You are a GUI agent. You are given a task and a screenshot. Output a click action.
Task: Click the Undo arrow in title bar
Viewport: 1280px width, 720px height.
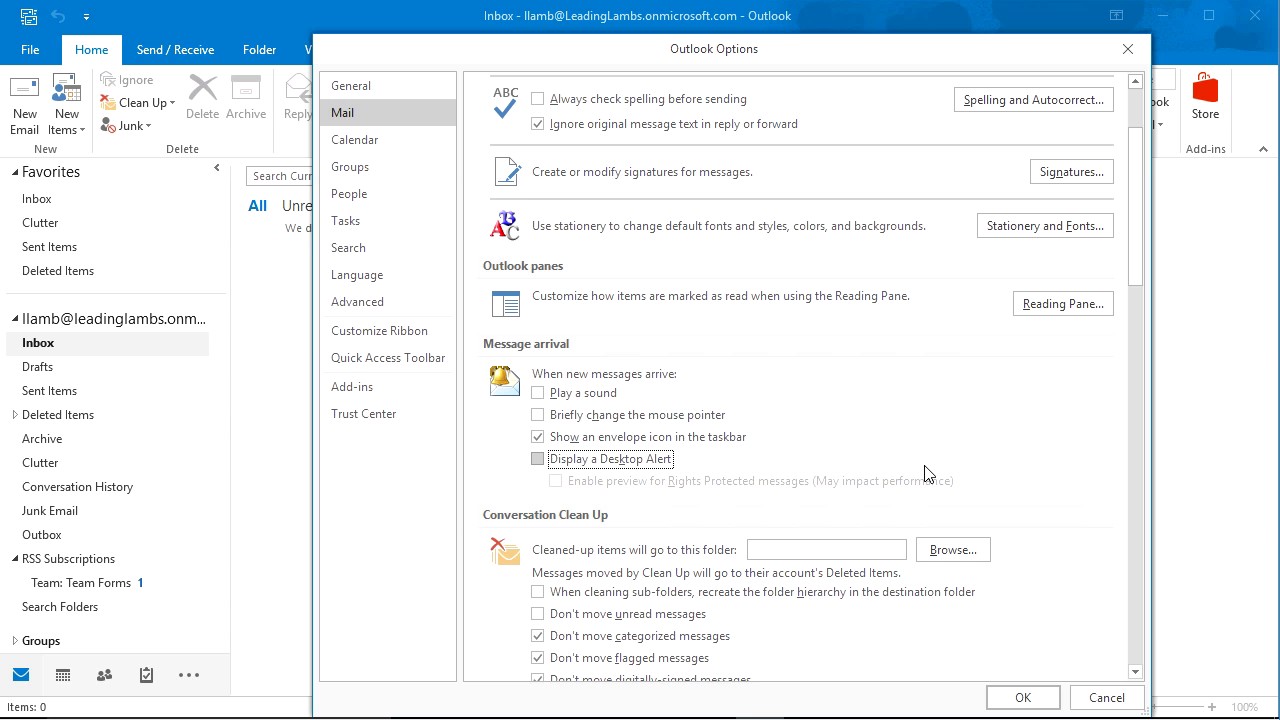pos(58,16)
